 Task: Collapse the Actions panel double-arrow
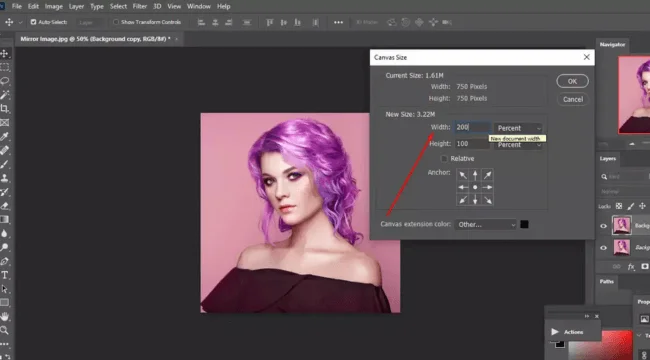(x=587, y=316)
